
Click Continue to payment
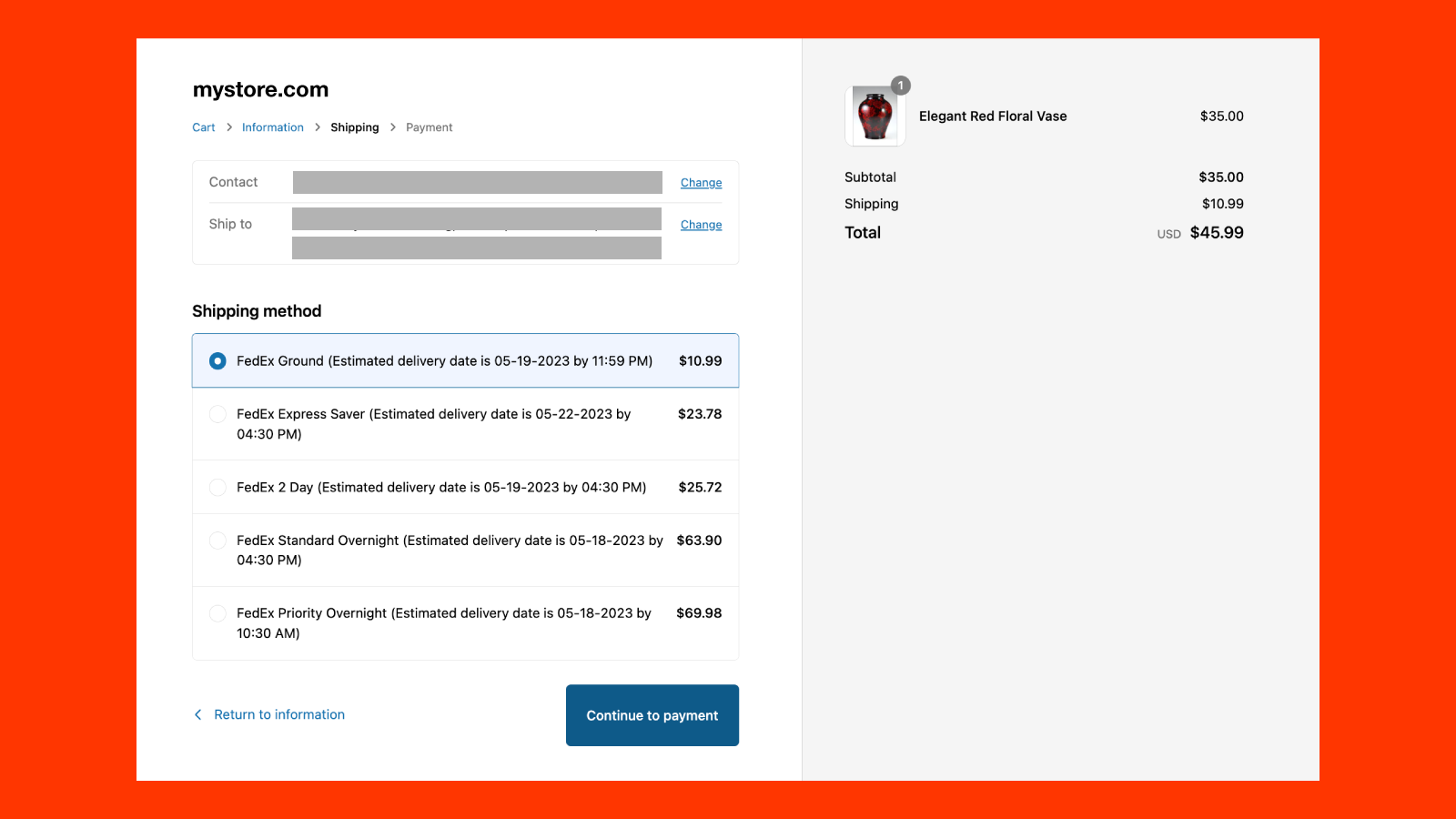652,715
